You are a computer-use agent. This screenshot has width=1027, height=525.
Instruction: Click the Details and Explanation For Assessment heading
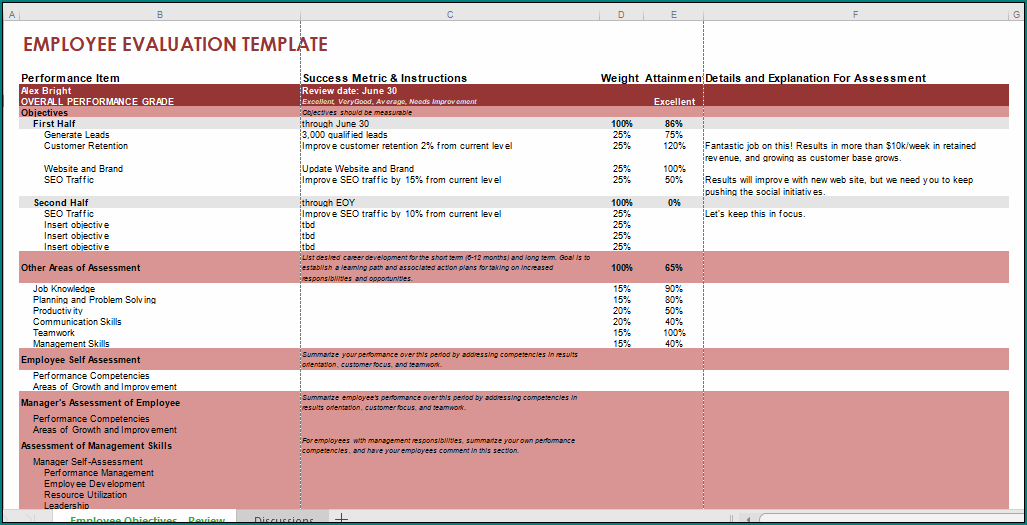pos(815,79)
